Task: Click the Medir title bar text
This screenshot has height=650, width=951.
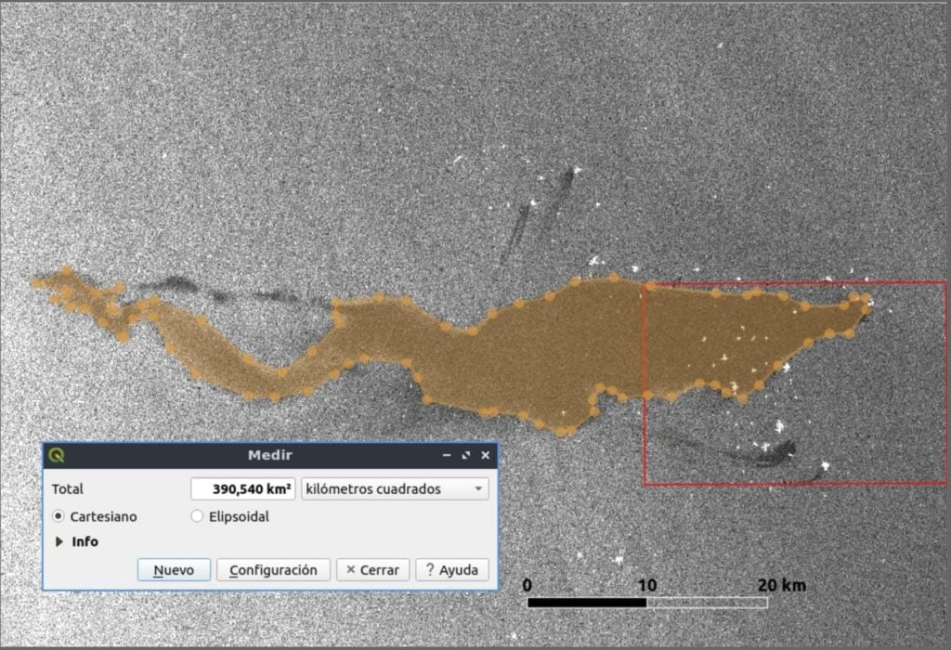Action: click(270, 455)
